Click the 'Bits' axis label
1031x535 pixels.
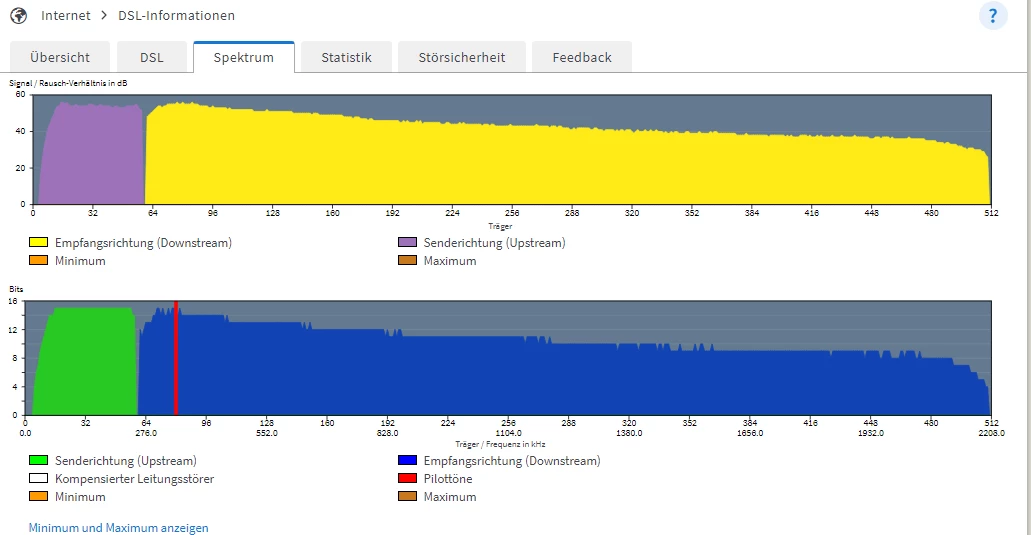coord(16,289)
